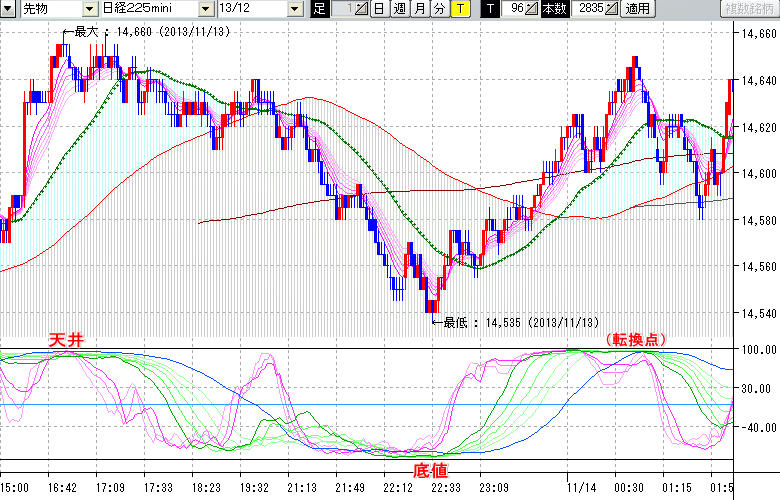Open the 先物 product type dropdown

[90, 9]
